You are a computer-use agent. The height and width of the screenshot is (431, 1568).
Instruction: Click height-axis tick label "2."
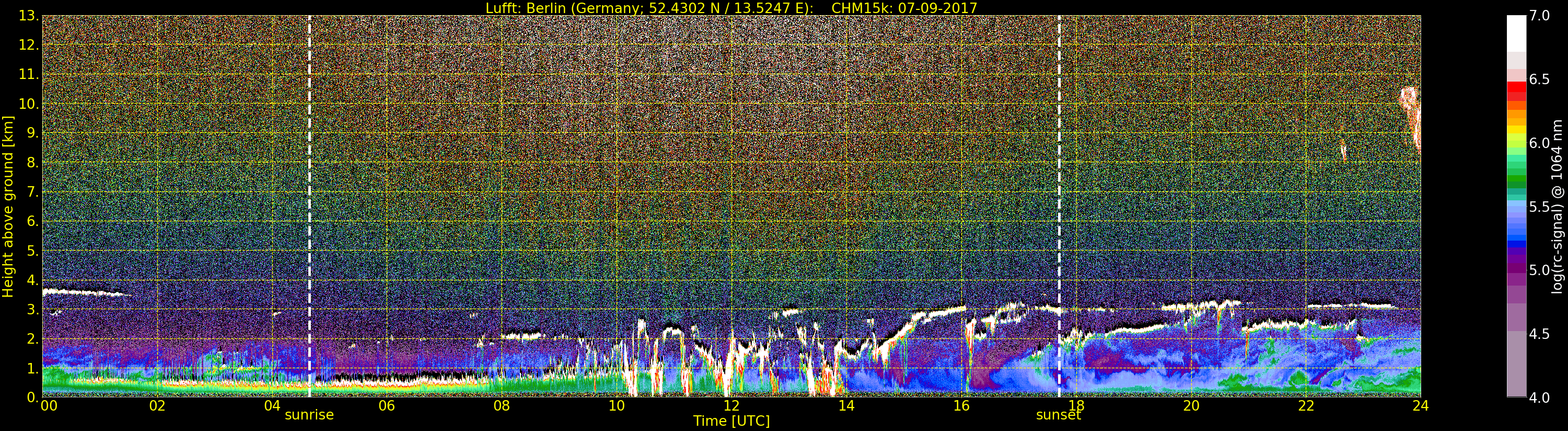click(33, 338)
